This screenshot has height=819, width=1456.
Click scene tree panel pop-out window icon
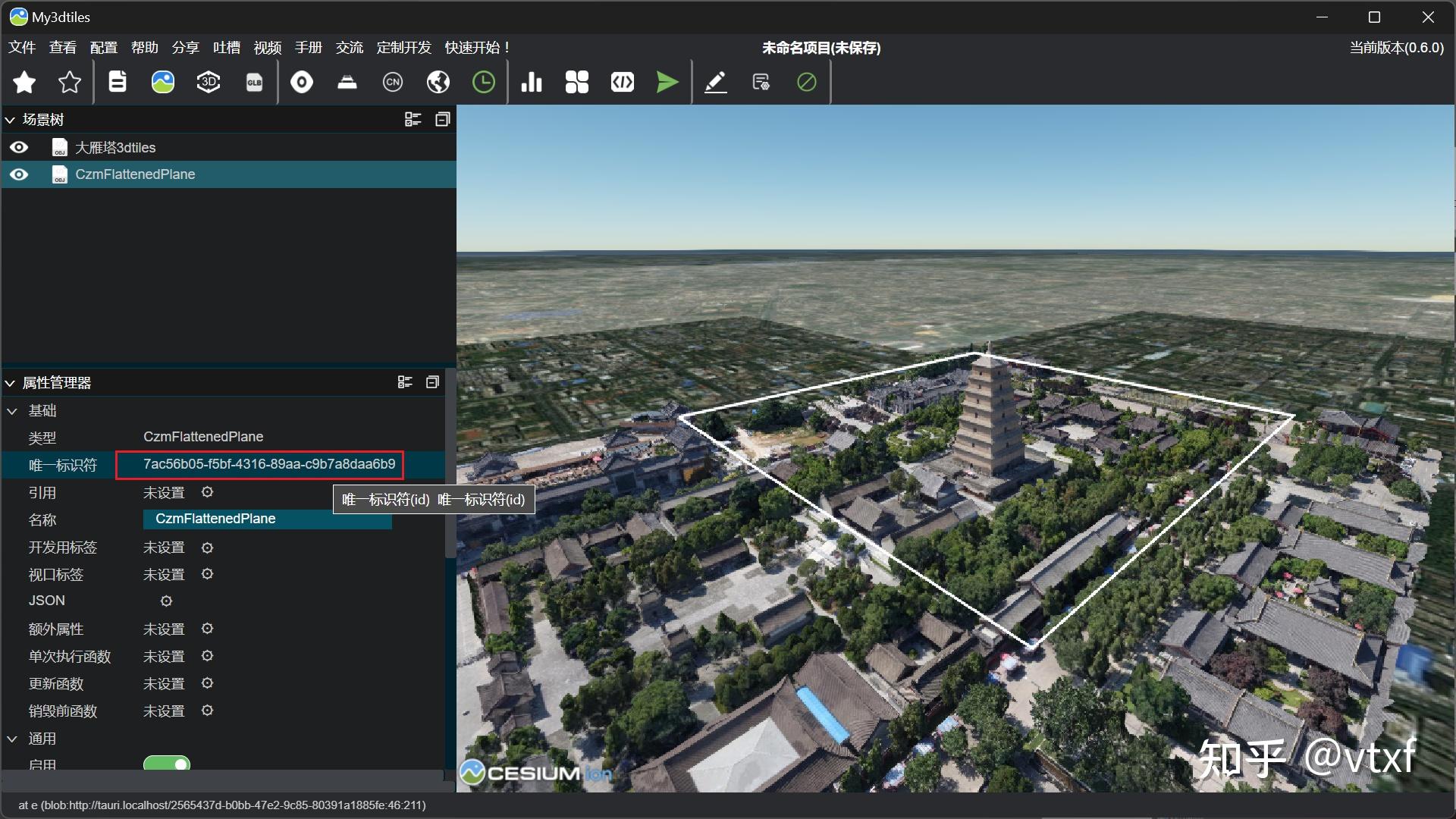[x=443, y=119]
